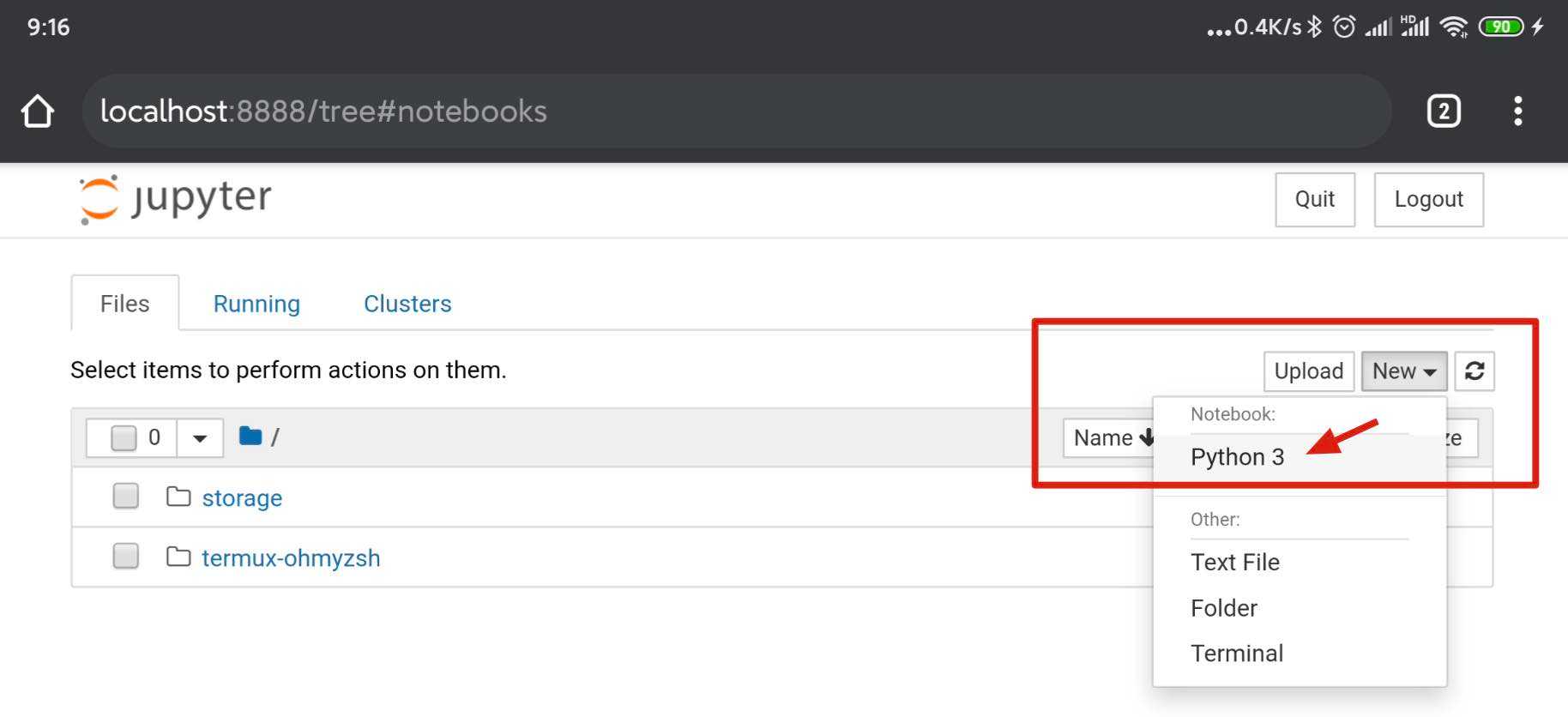Tap the Wi-Fi icon in status bar
Screen dimensions: 1568x717
click(x=1454, y=27)
